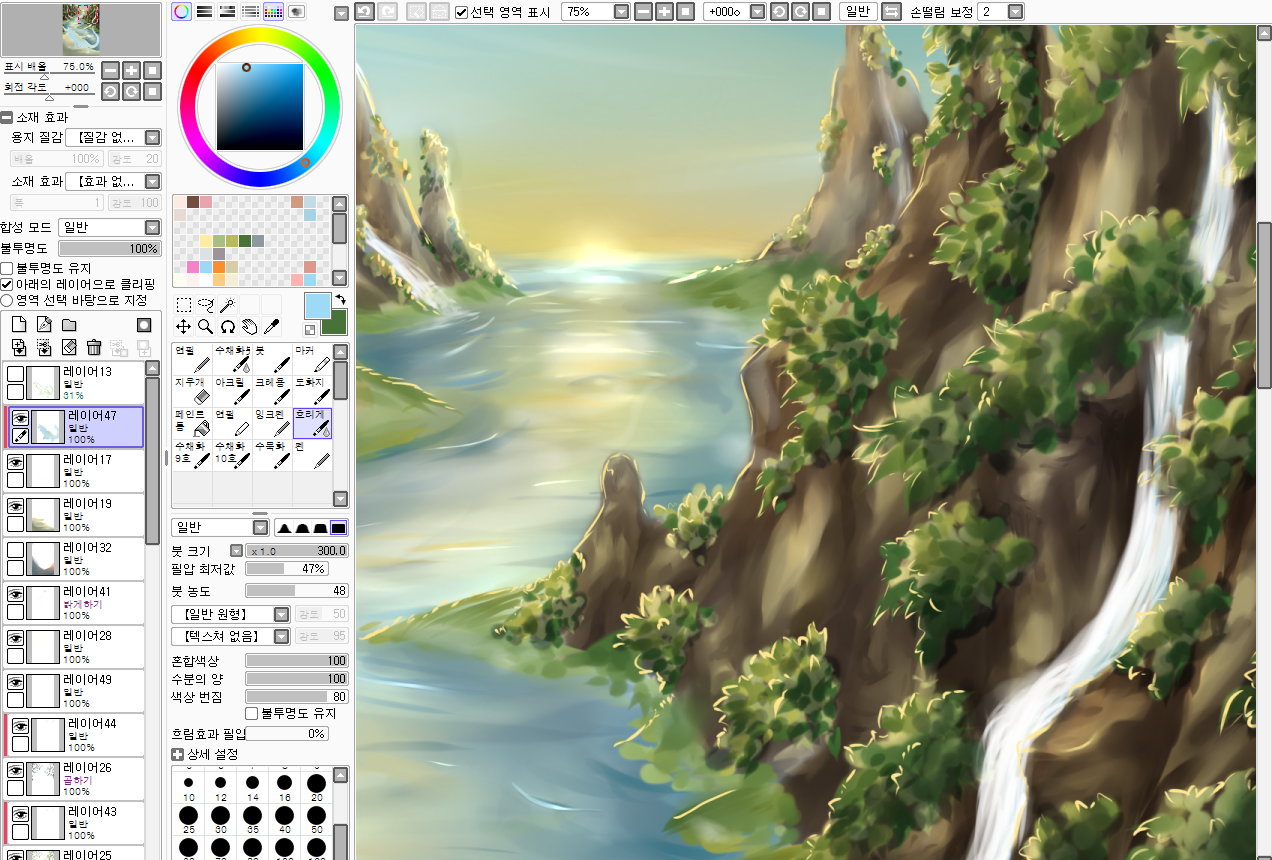Viewport: 1272px width, 860px height.
Task: Click the 일반 button in top toolbar
Action: (857, 12)
